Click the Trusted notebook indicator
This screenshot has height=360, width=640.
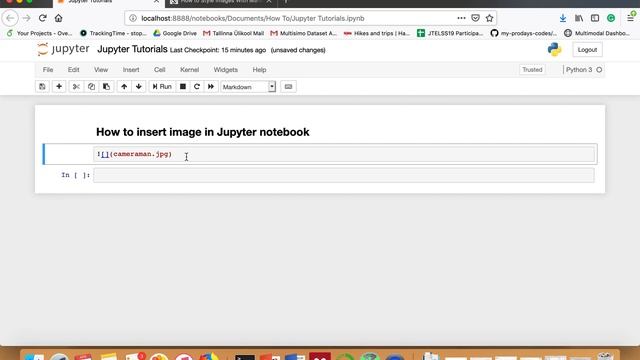coord(532,70)
